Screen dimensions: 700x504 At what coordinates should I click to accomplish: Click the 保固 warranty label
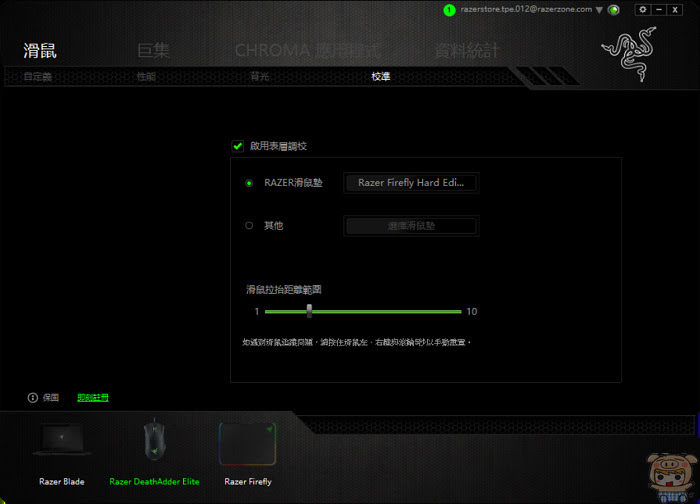click(x=51, y=397)
